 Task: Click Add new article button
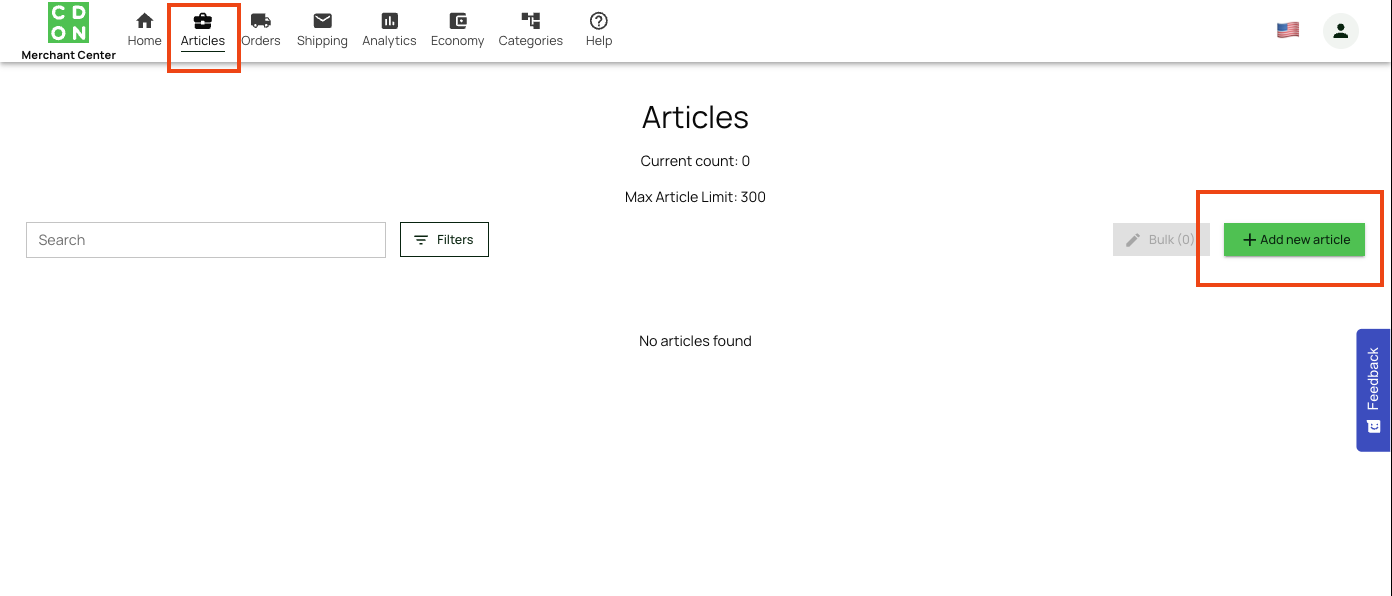1294,240
